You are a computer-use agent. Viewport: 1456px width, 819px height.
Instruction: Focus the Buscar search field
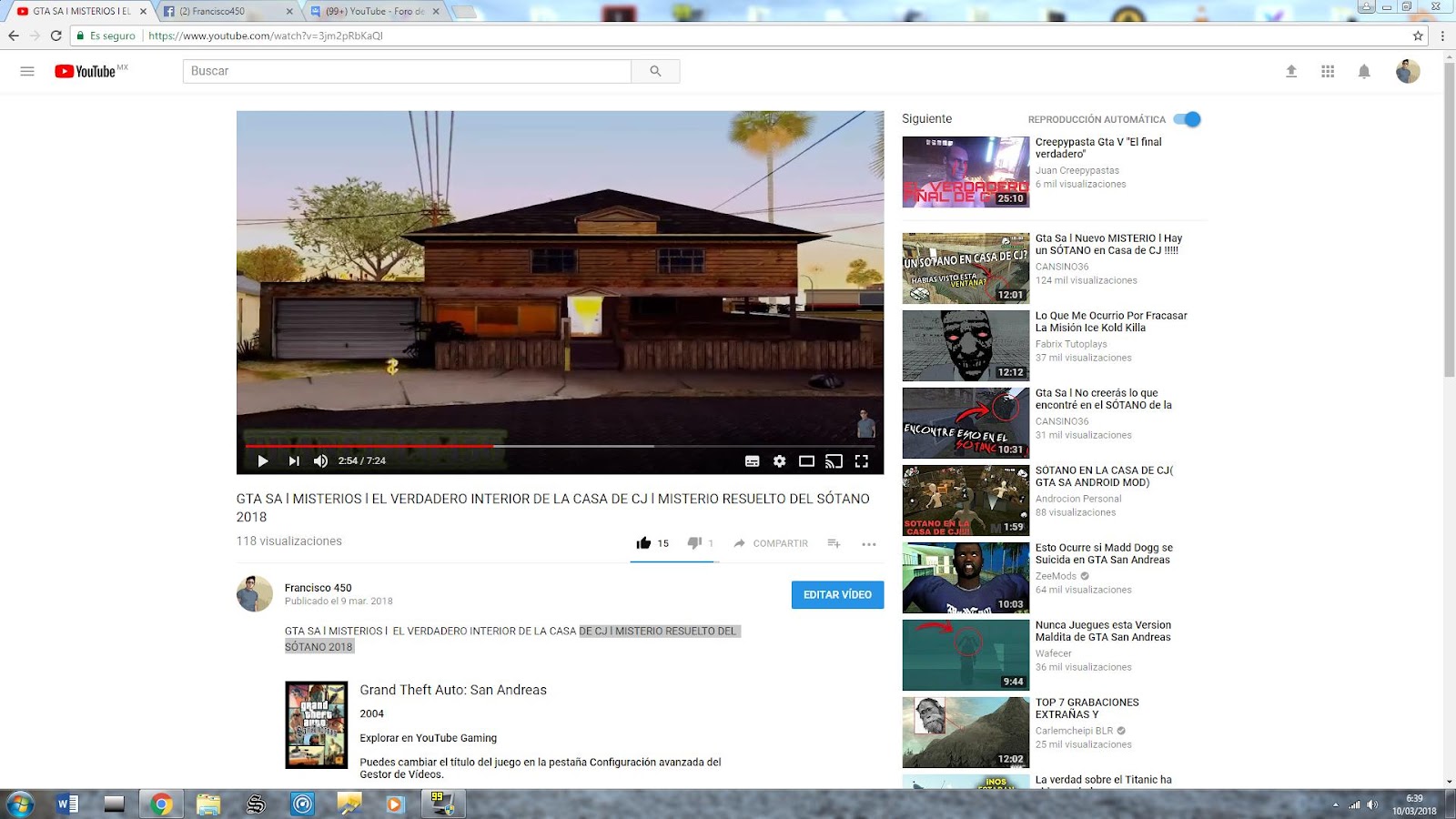(x=408, y=71)
